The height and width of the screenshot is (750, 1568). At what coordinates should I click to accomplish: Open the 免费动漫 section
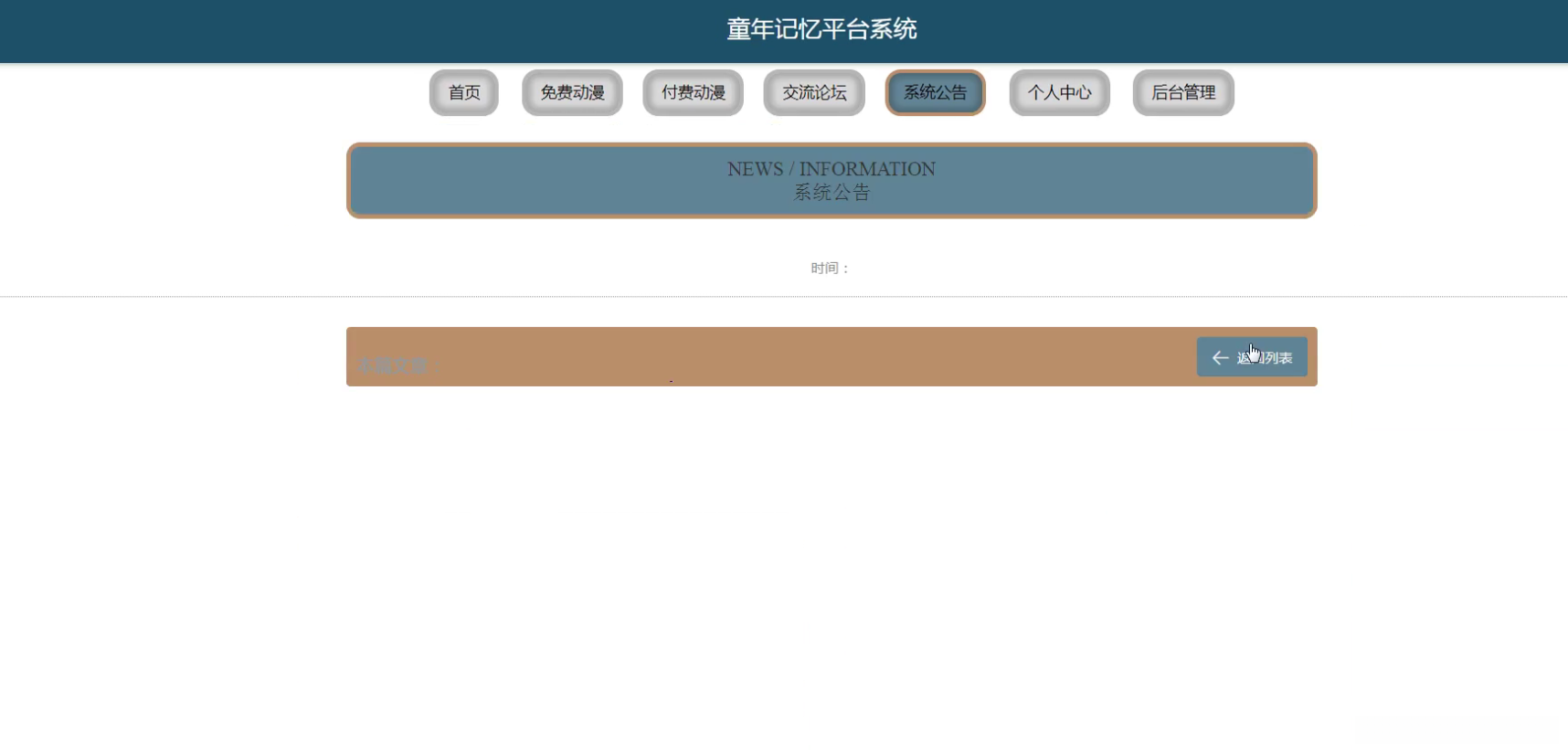coord(572,92)
